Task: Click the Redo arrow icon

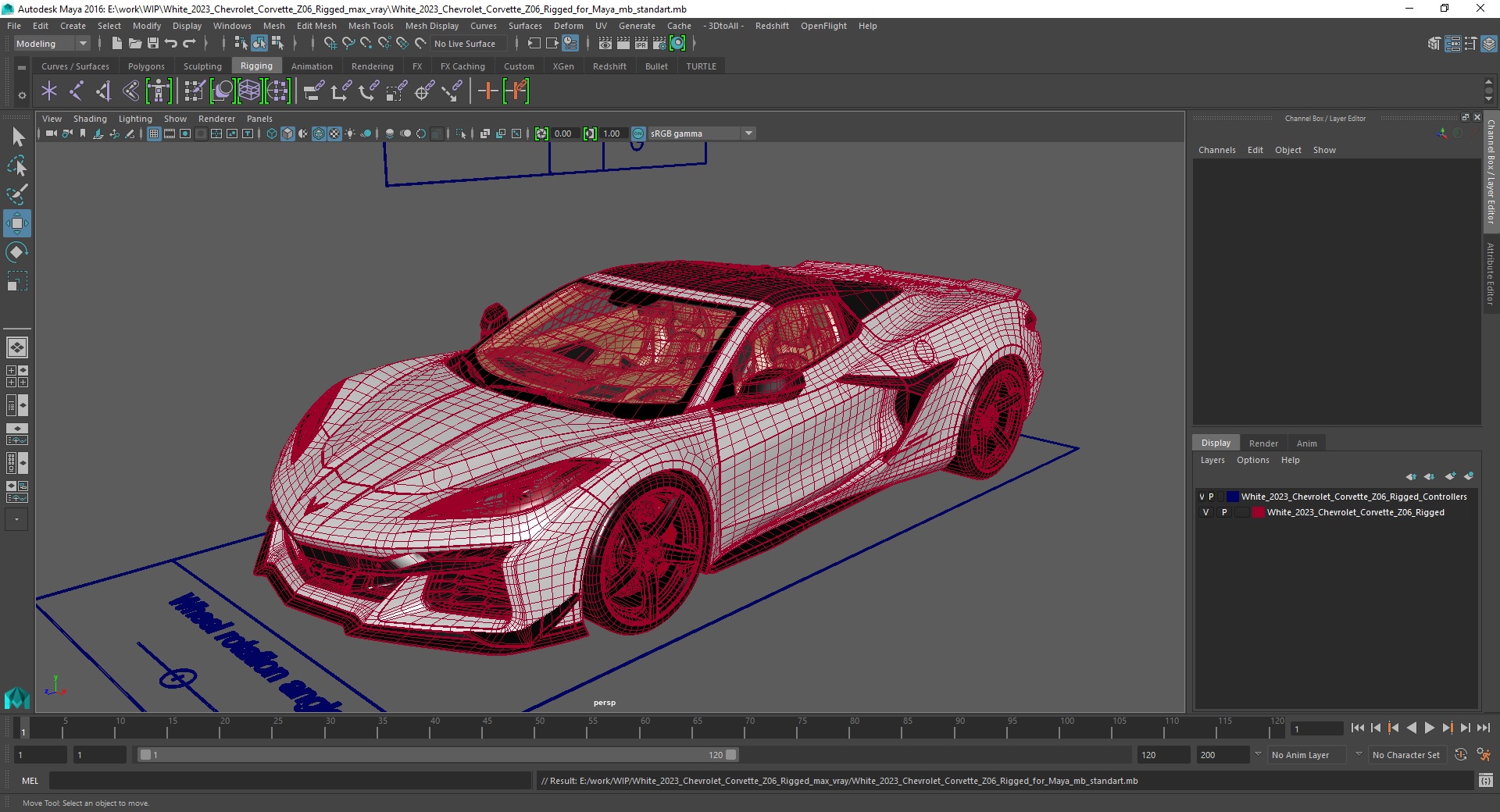Action: (x=189, y=44)
